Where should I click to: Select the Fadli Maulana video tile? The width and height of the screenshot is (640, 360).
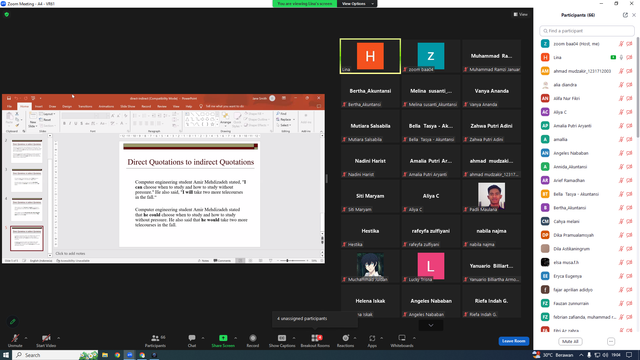pos(491,196)
